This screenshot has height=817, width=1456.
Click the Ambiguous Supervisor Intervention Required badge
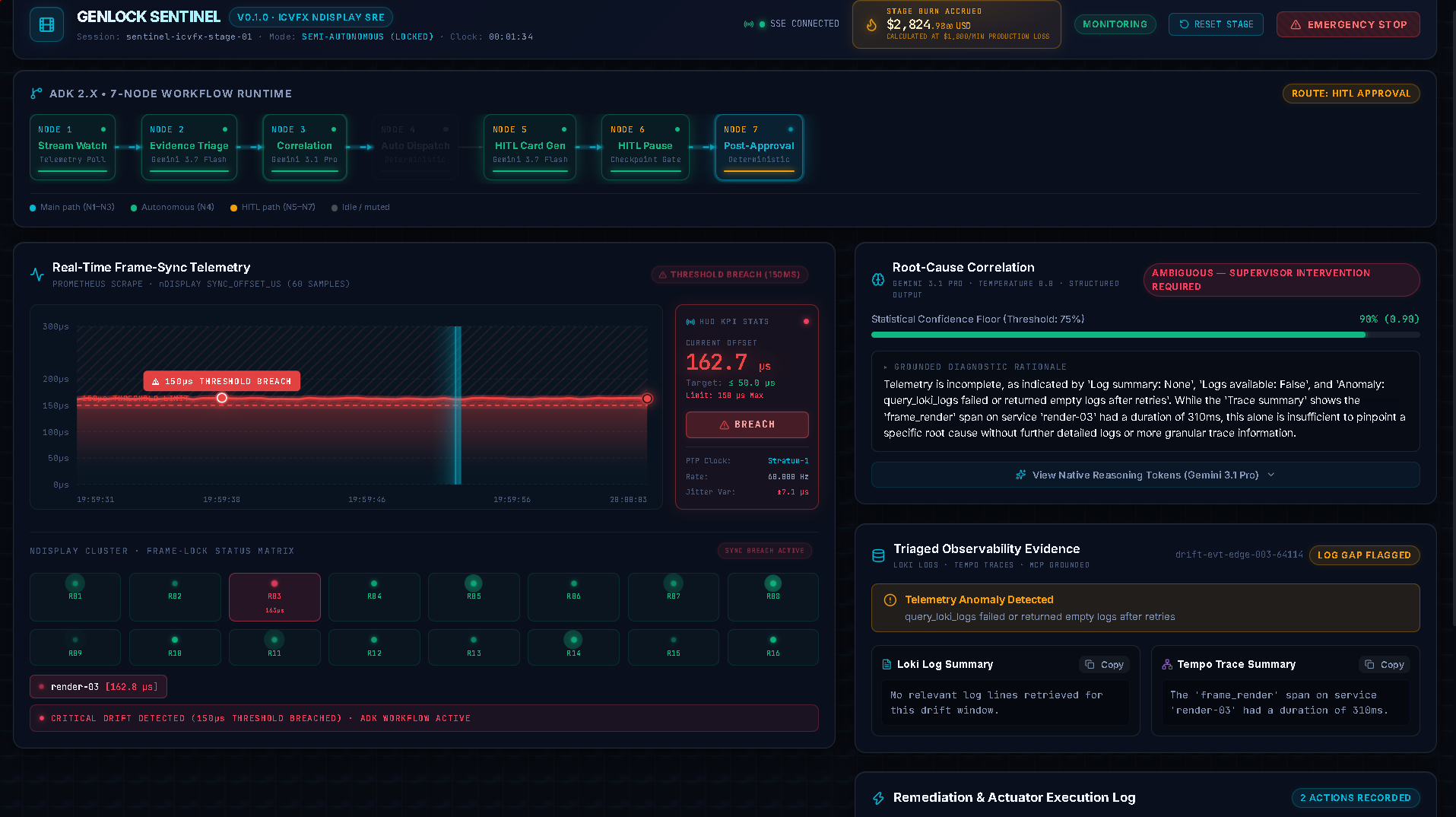pos(1282,280)
